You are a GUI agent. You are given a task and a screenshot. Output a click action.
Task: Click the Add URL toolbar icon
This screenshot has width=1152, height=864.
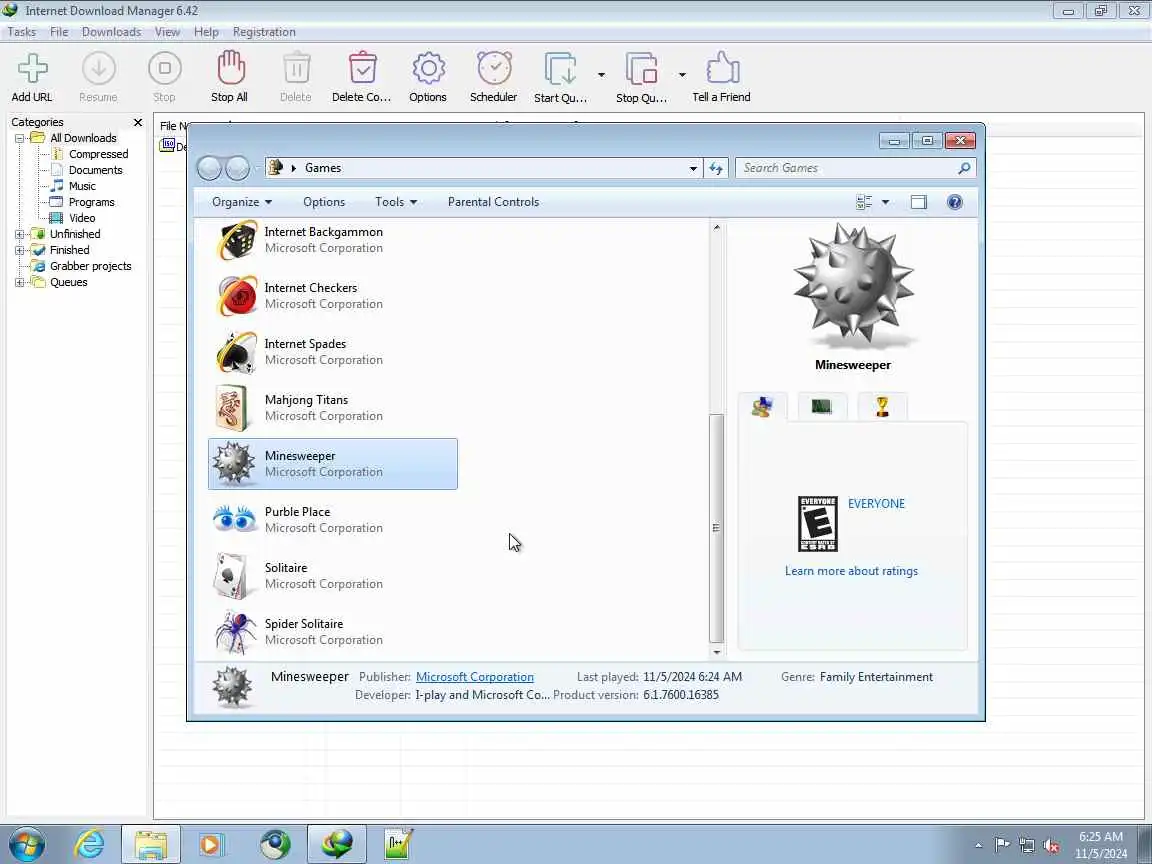coord(32,76)
